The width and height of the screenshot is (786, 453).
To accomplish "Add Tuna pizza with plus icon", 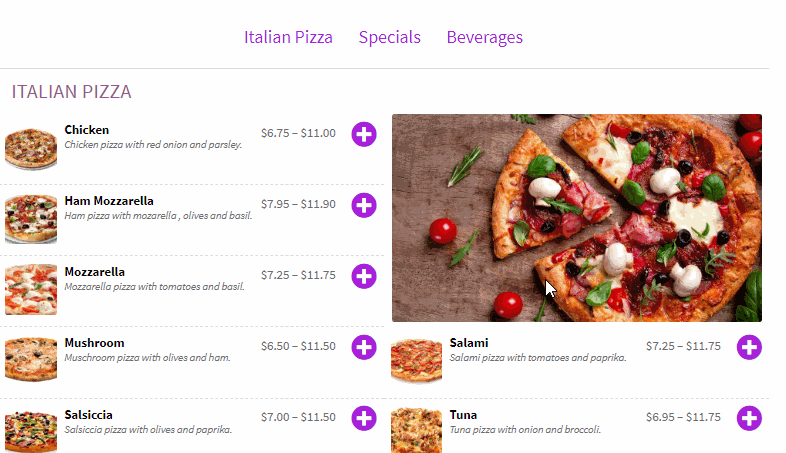I will point(749,418).
